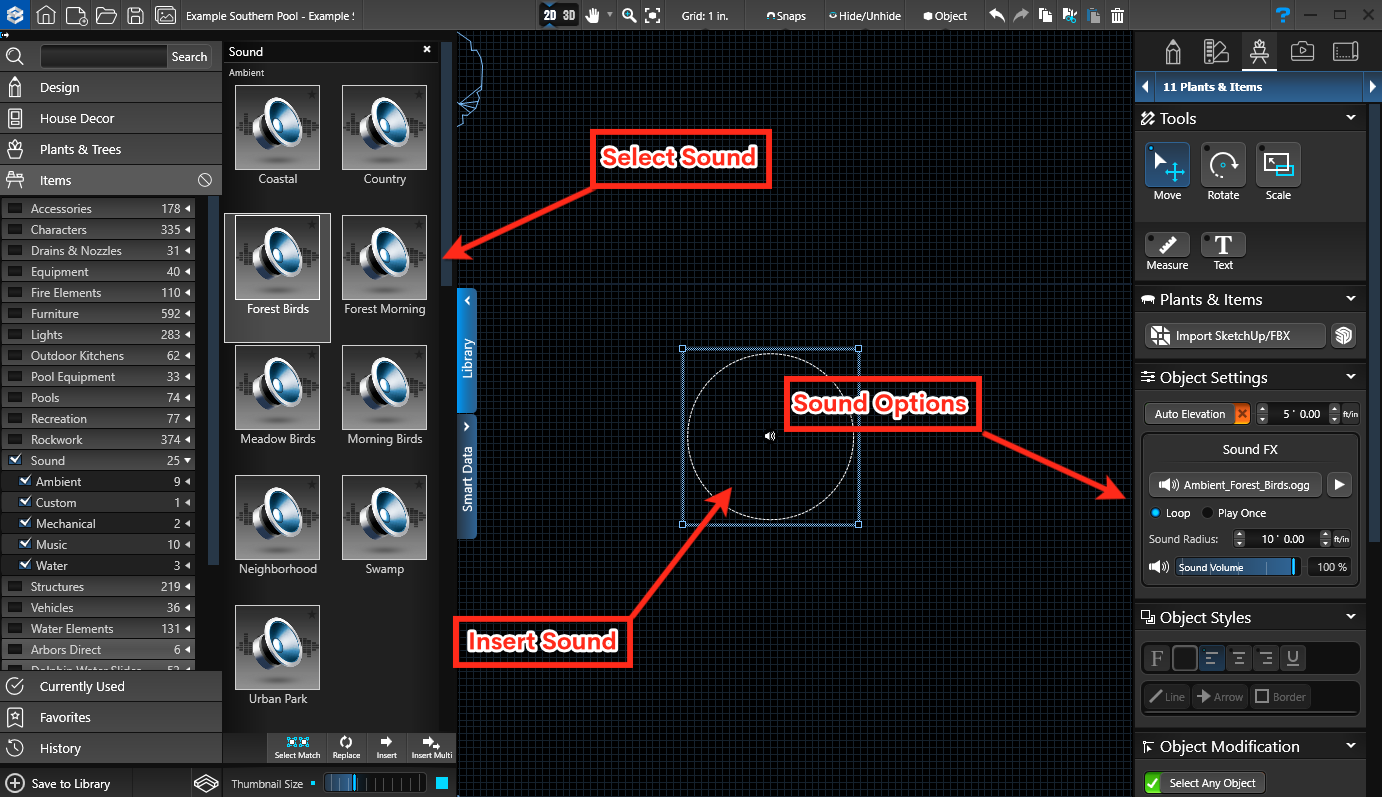Enable the Play Once option

pos(1207,512)
